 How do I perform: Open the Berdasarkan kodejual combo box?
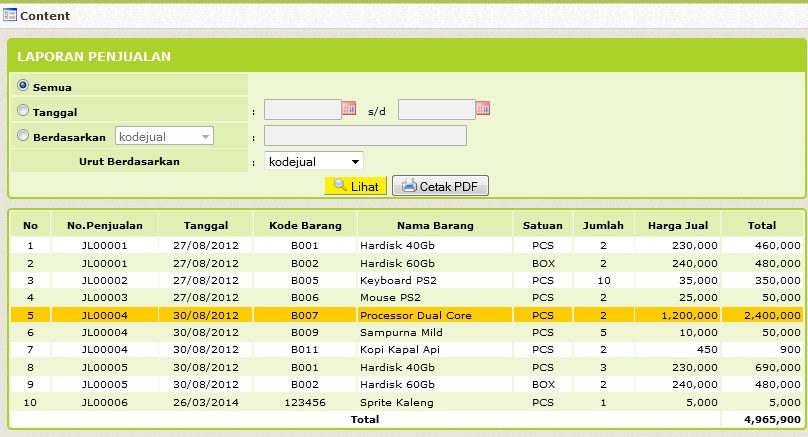click(164, 136)
